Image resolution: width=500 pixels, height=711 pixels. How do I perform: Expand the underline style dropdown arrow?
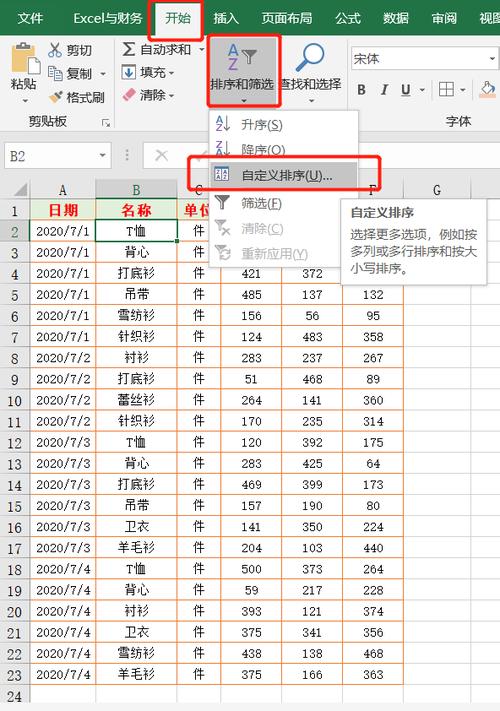click(x=422, y=90)
